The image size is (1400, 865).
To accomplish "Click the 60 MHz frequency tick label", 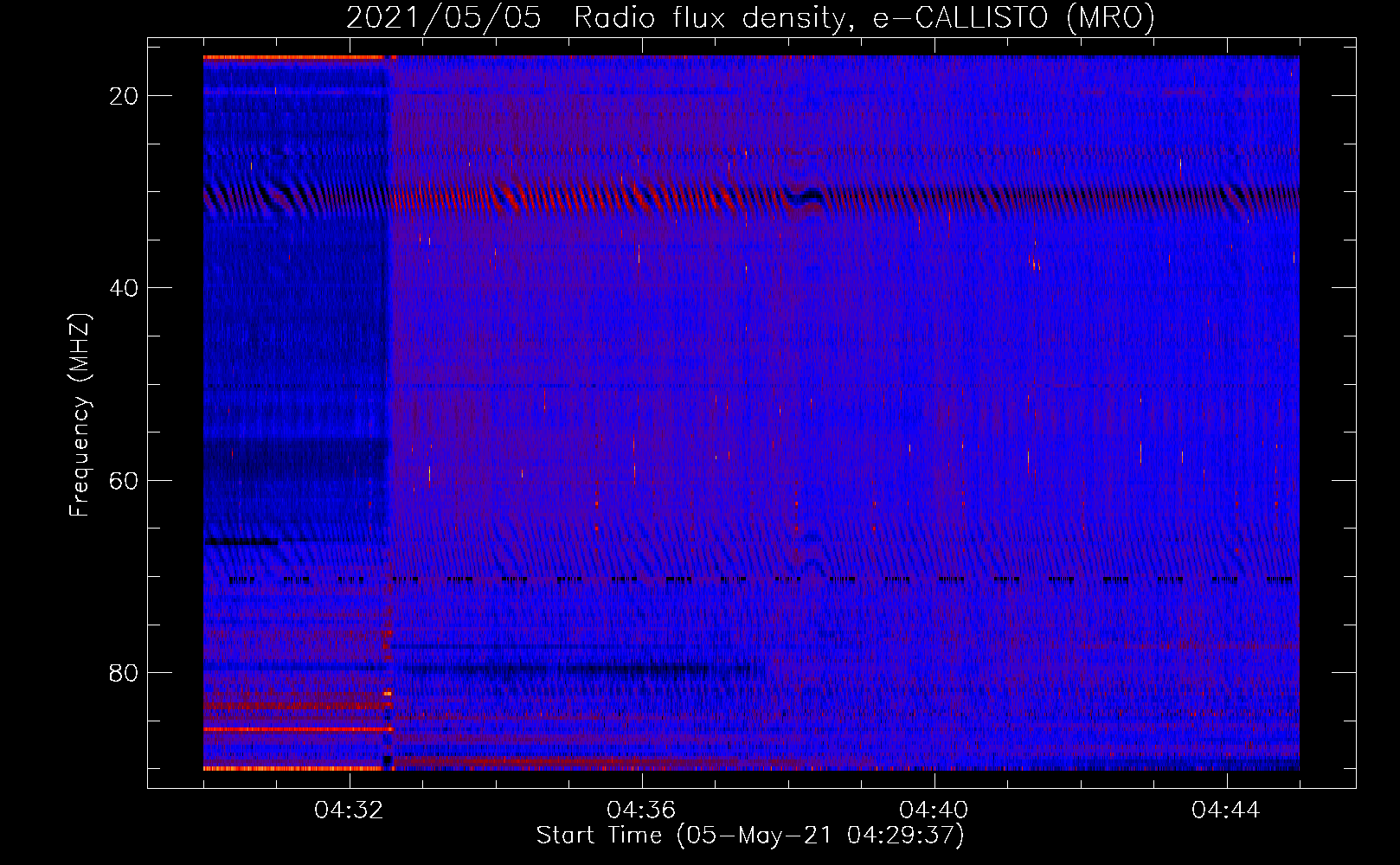I will [x=124, y=480].
